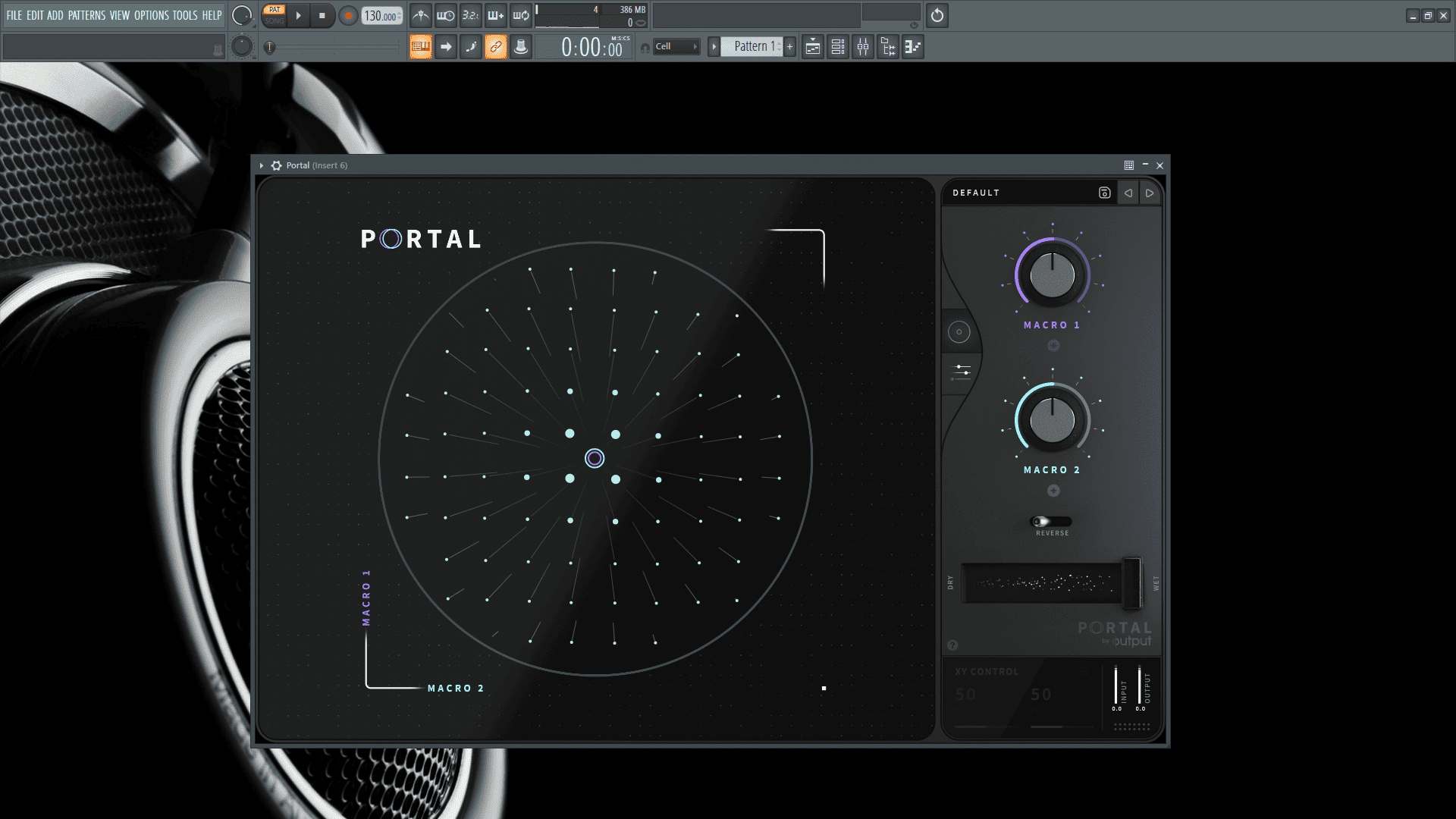
Task: Toggle typing keyboard to piano icon
Action: tap(421, 47)
